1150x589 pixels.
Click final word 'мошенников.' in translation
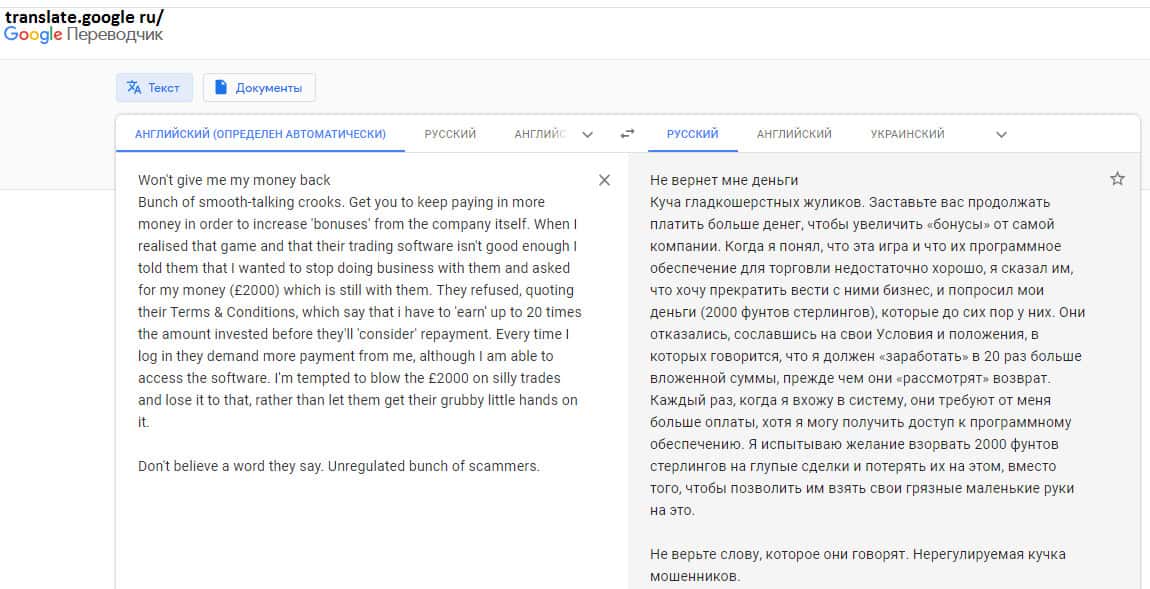tap(695, 576)
